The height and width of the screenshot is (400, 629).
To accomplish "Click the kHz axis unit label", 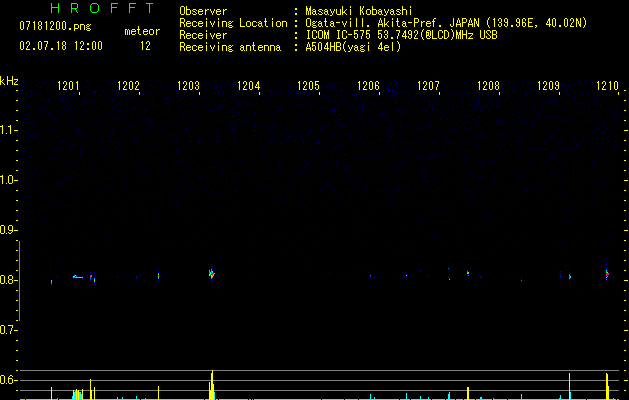I will (9, 81).
